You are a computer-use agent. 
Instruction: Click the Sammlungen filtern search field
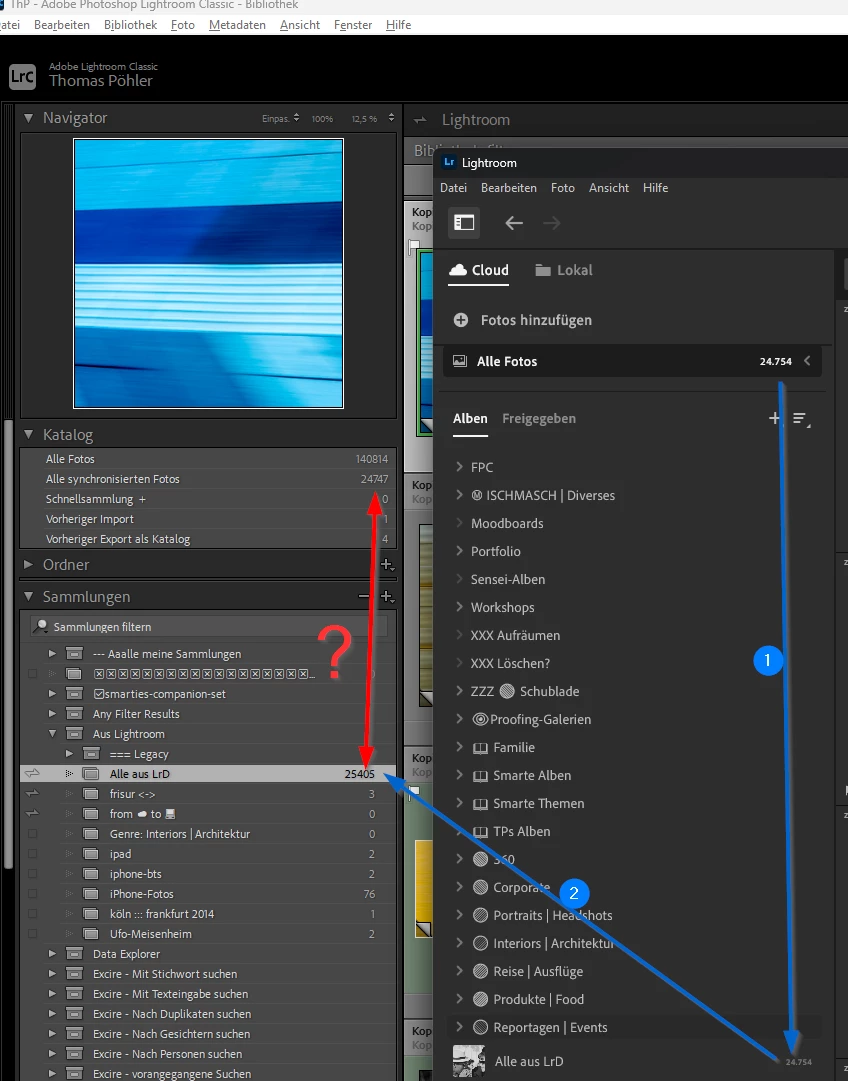[x=209, y=627]
